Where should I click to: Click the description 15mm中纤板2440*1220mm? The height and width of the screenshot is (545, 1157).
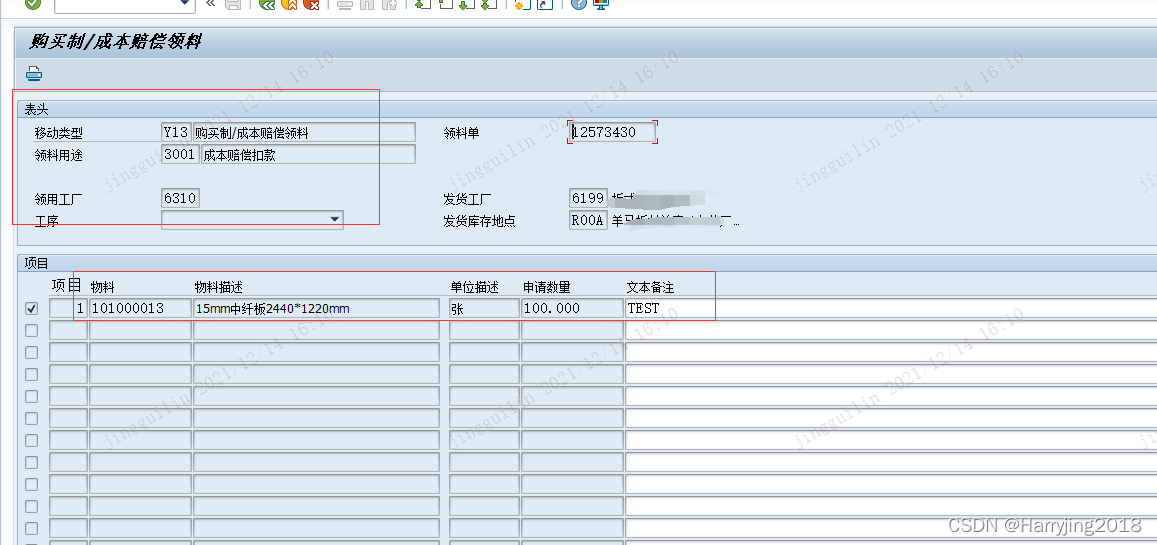[316, 308]
